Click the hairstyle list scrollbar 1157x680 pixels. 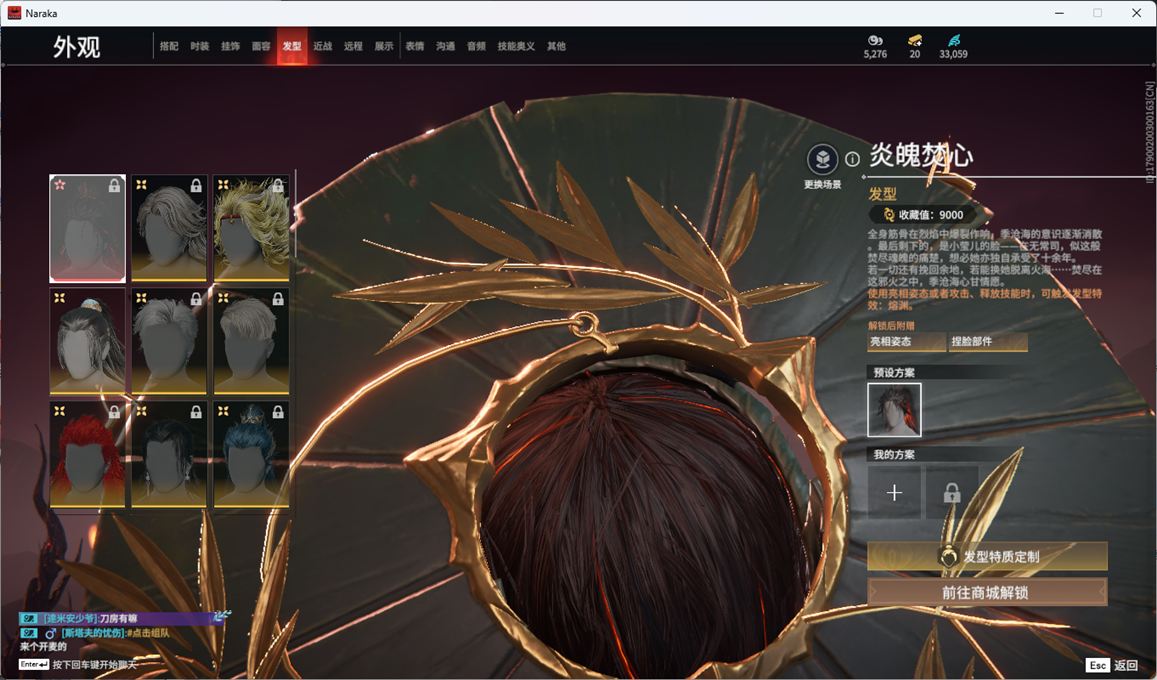click(x=296, y=214)
